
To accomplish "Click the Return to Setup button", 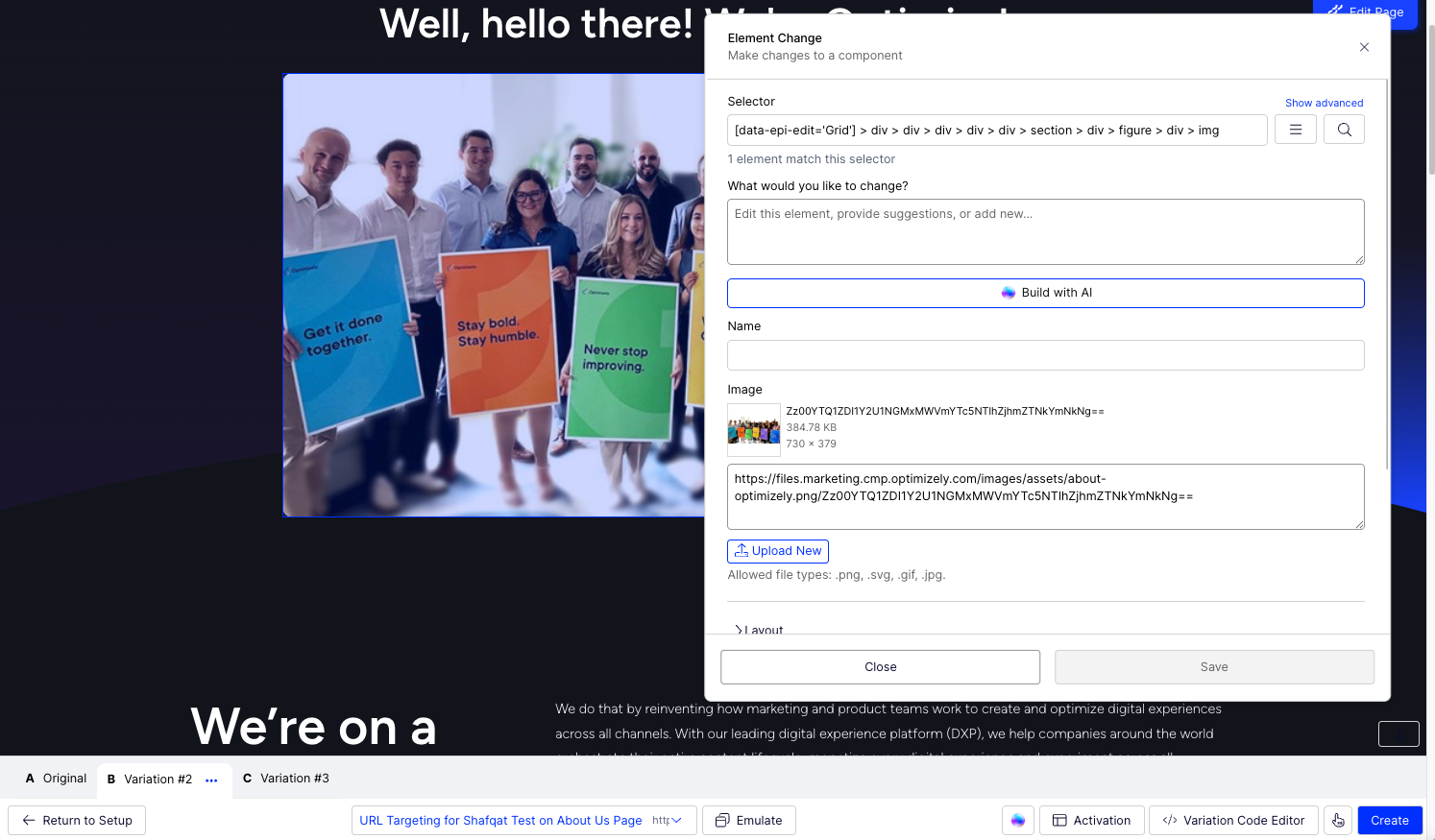I will (77, 821).
